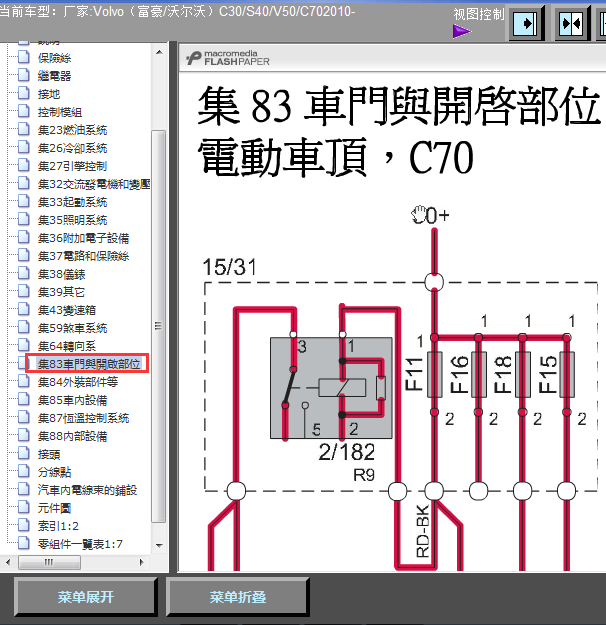Open the 元件圖 entry
Image resolution: width=606 pixels, height=625 pixels.
click(x=54, y=508)
